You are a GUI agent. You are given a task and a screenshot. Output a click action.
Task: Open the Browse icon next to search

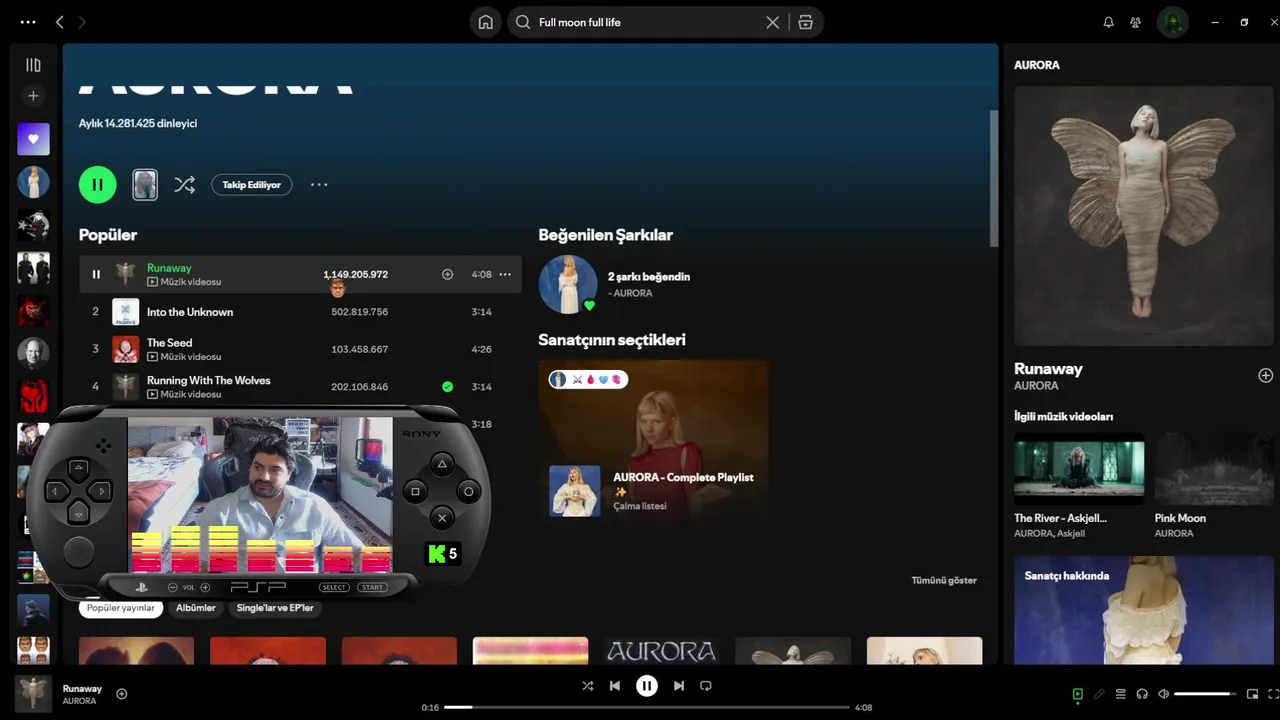click(805, 22)
